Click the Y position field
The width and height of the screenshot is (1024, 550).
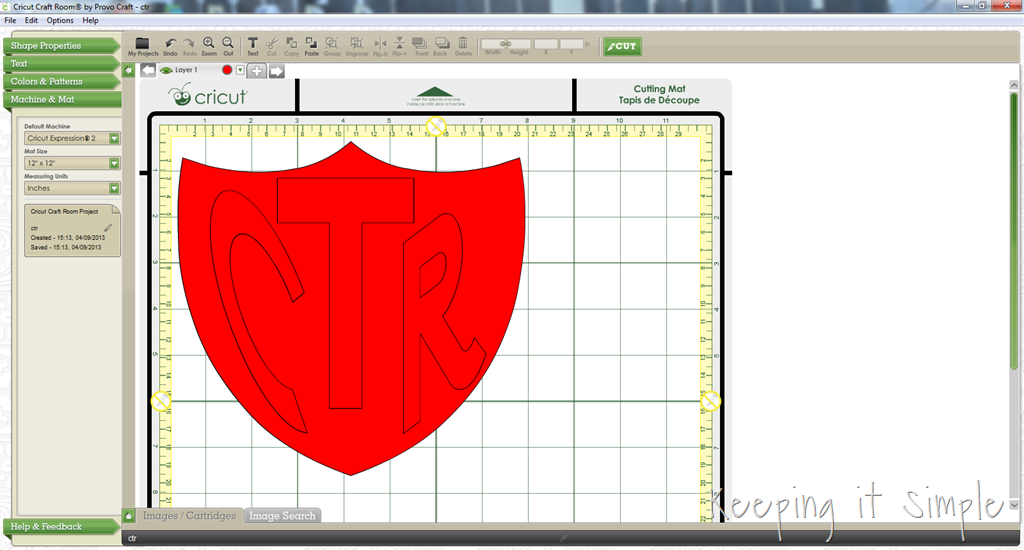571,44
